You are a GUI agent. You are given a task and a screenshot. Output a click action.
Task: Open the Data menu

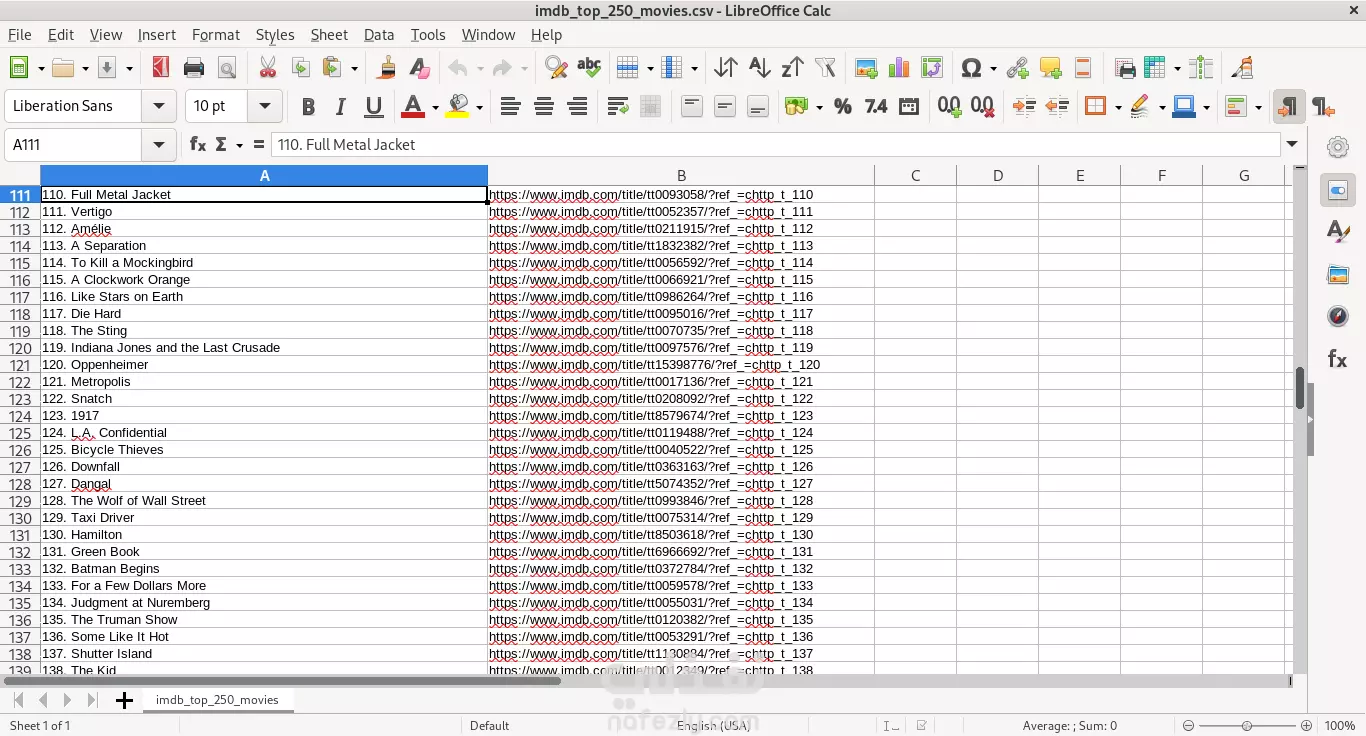tap(379, 34)
